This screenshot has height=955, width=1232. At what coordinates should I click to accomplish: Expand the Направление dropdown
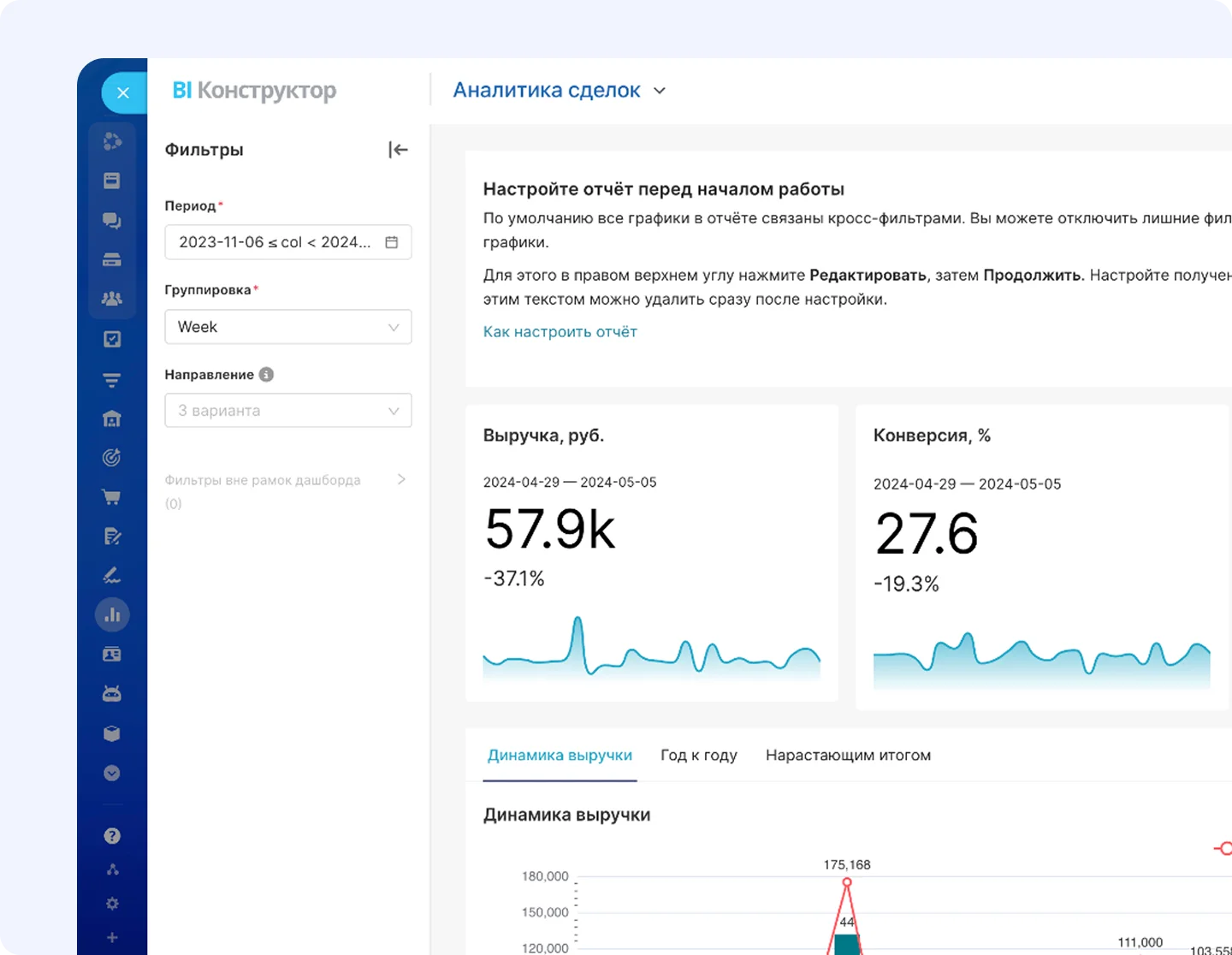point(287,411)
